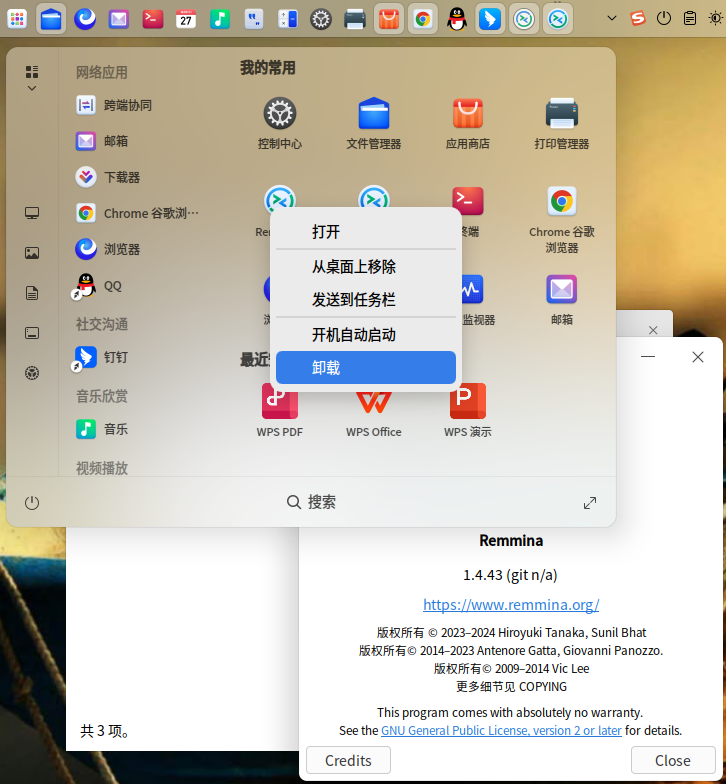Open the Print Manager taskbar icon
The width and height of the screenshot is (726, 784).
[x=355, y=19]
